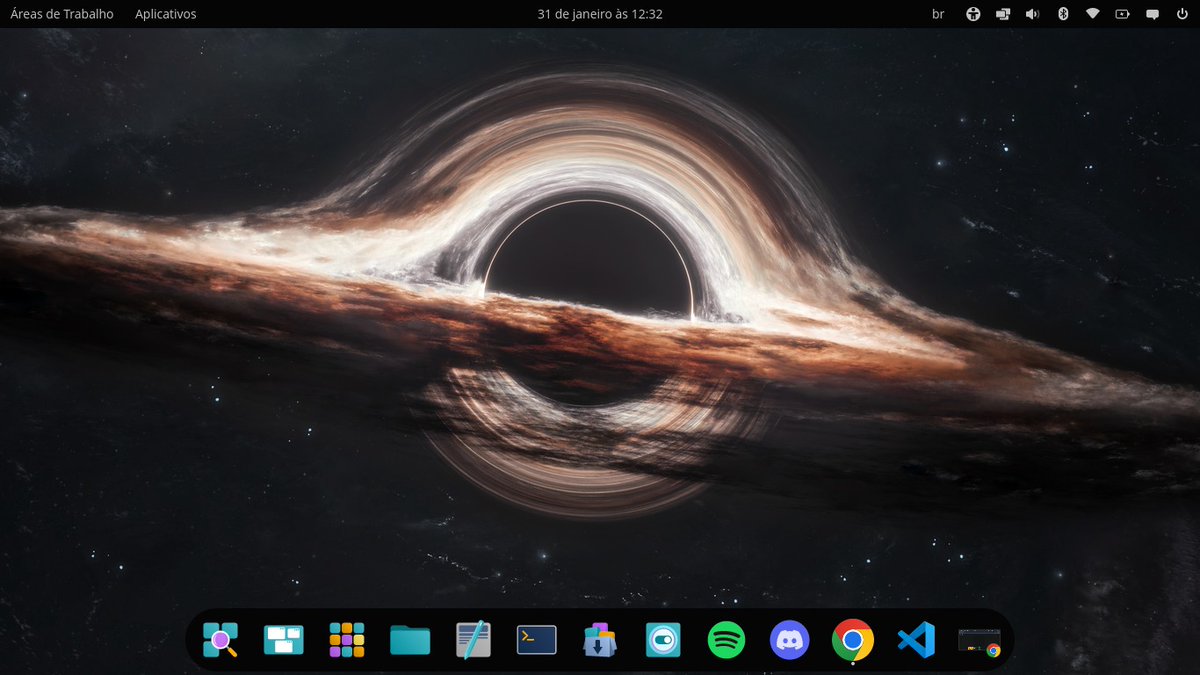Open the power/session menu

[1181, 14]
